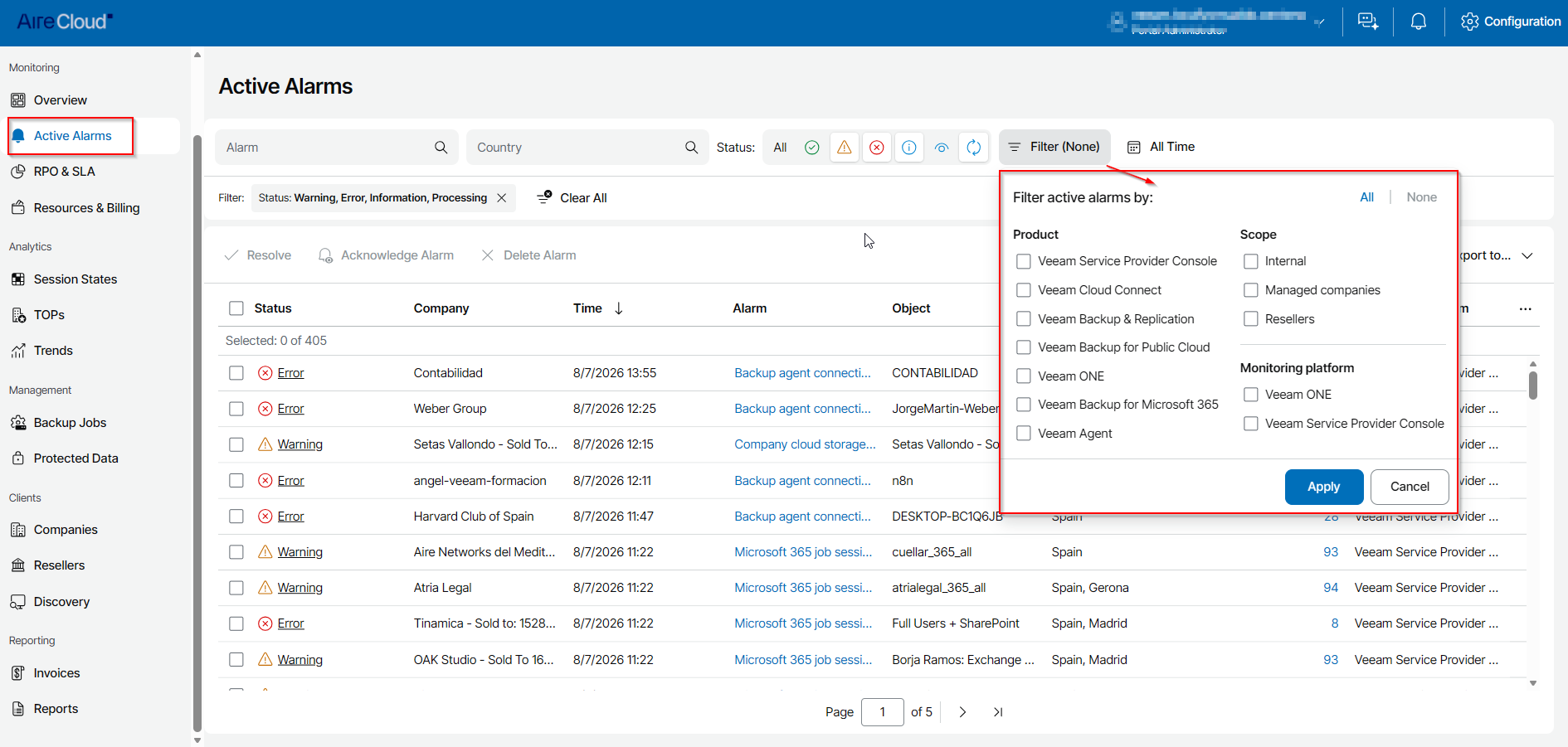Open Resources & Billing page
Image resolution: width=1568 pixels, height=747 pixels.
(86, 208)
